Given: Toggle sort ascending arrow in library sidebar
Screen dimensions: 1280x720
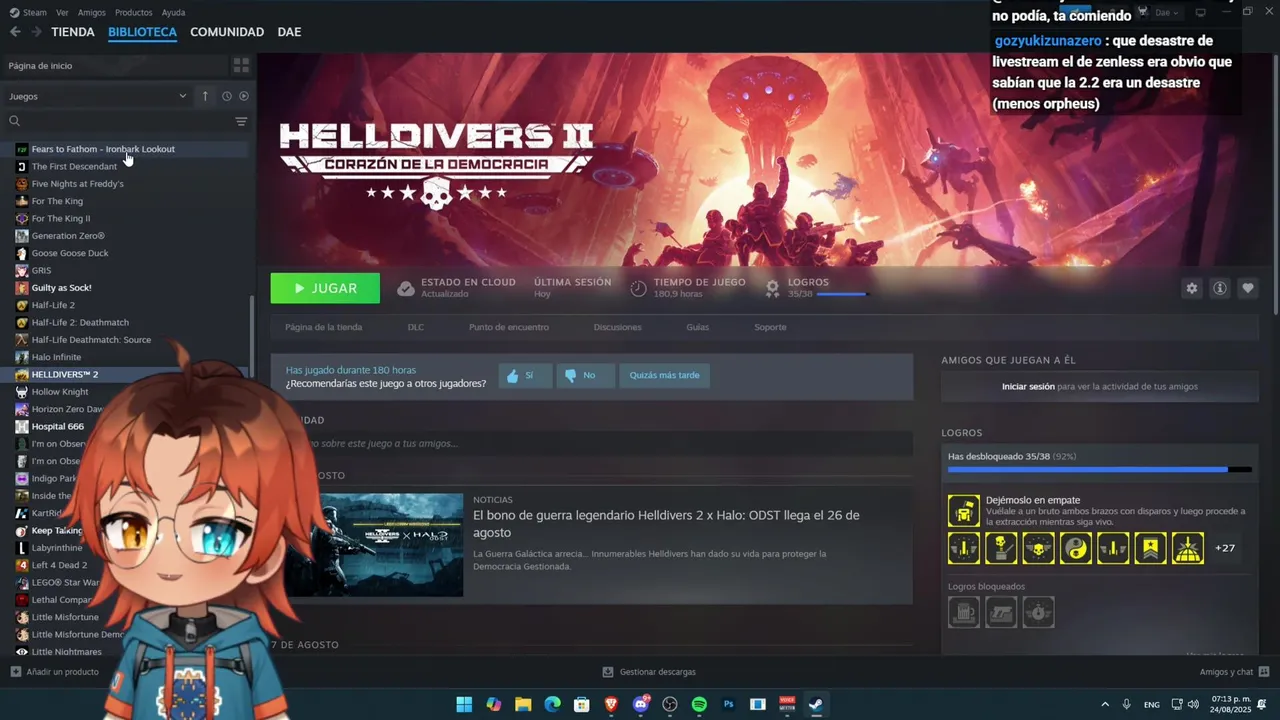Looking at the screenshot, I should click(205, 96).
